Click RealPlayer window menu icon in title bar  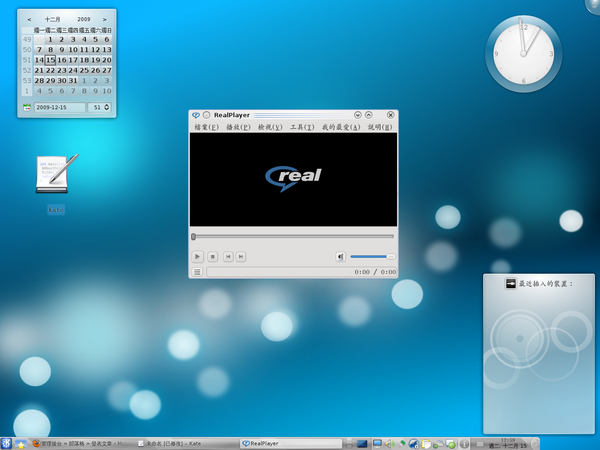pyautogui.click(x=196, y=115)
